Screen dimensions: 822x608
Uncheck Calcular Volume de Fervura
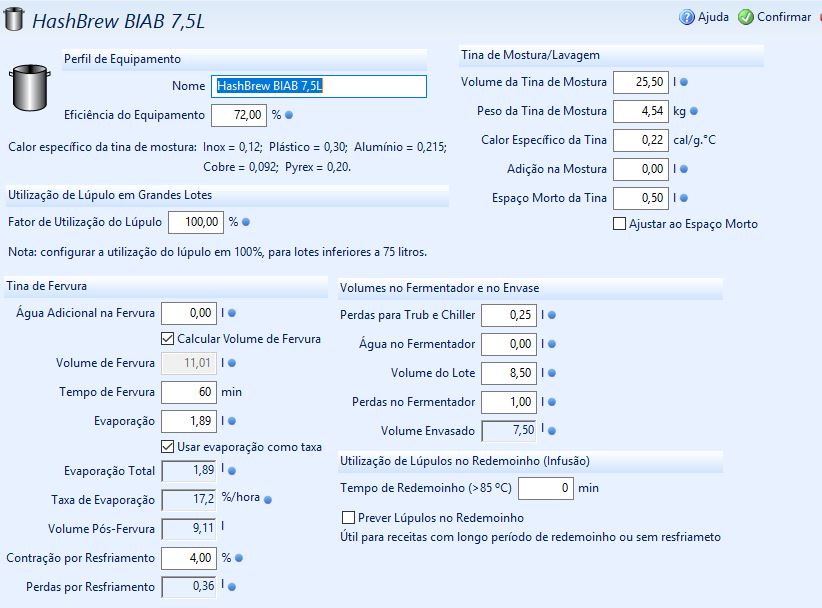[168, 339]
